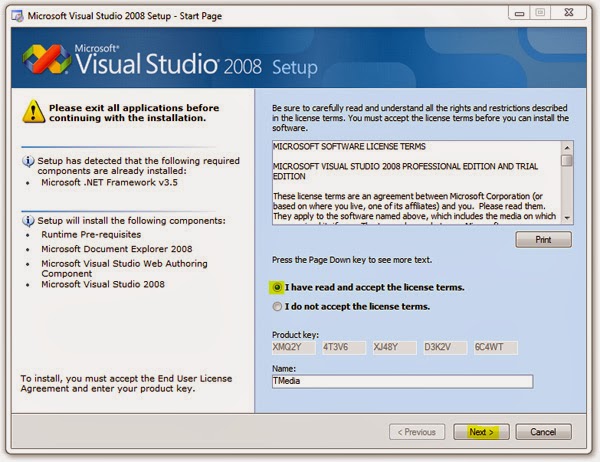Screen dimensions: 600x462
Task: Click 'Please exit all applications' warning text
Action: [134, 113]
